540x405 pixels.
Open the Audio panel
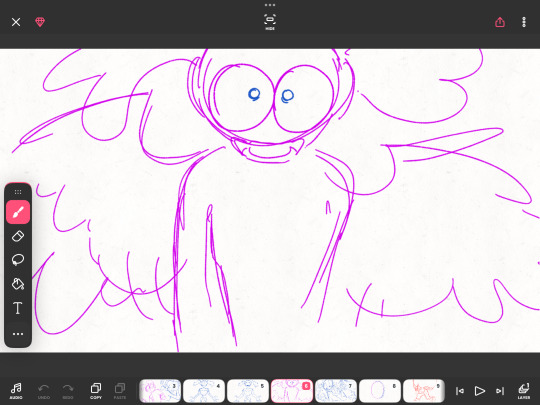tap(16, 391)
